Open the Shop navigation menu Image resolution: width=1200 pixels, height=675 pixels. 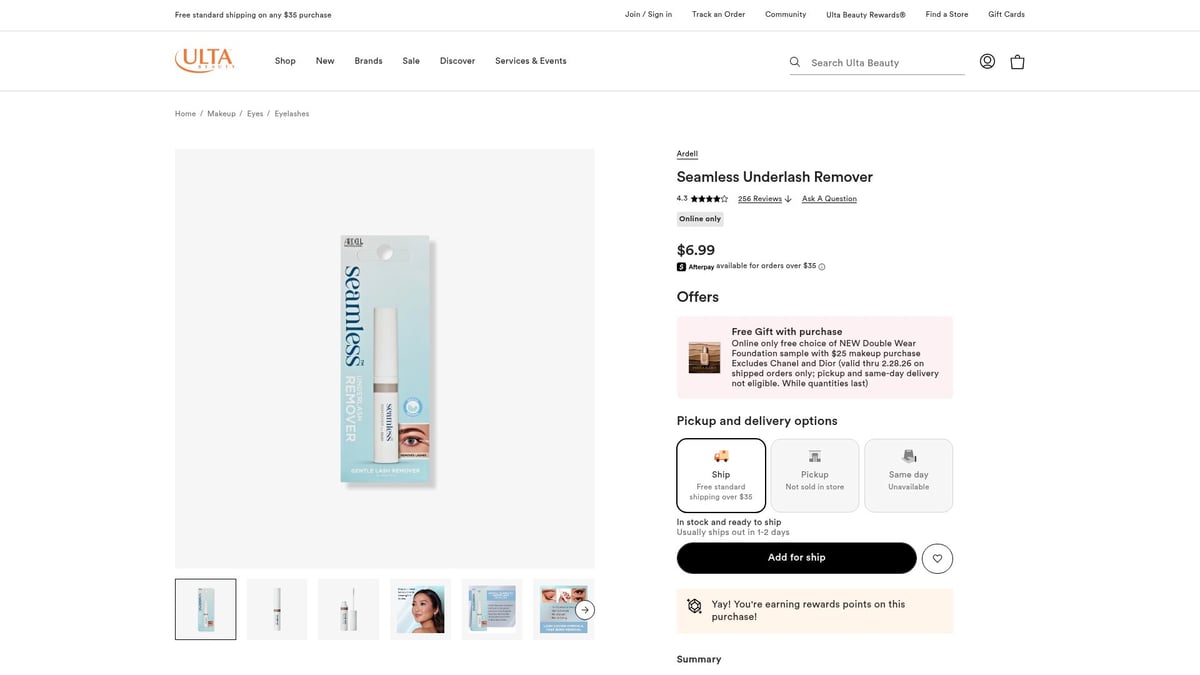[285, 61]
